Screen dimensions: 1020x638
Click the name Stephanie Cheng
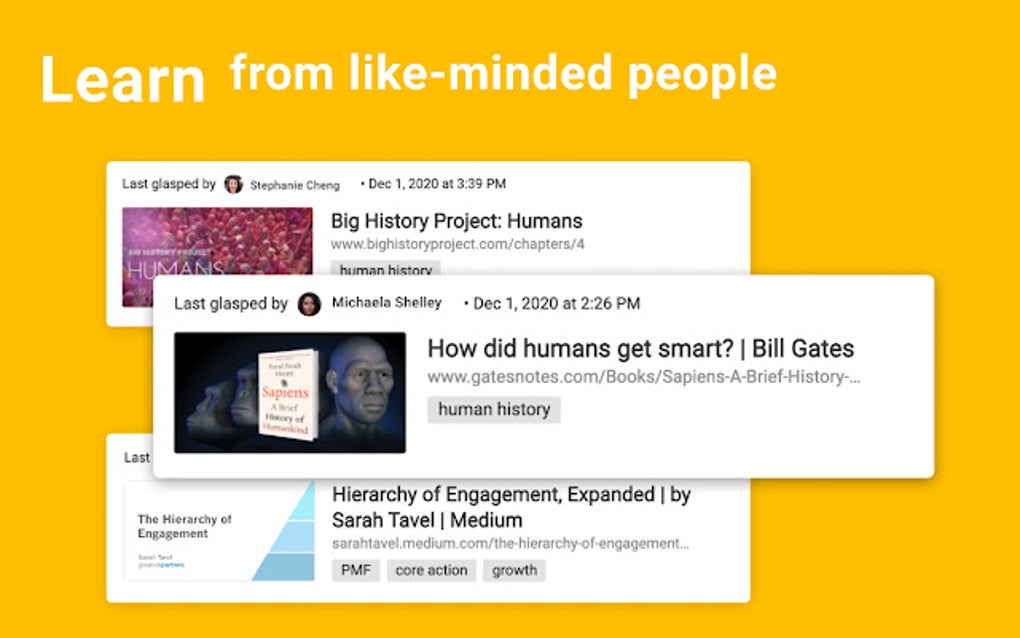click(x=295, y=185)
